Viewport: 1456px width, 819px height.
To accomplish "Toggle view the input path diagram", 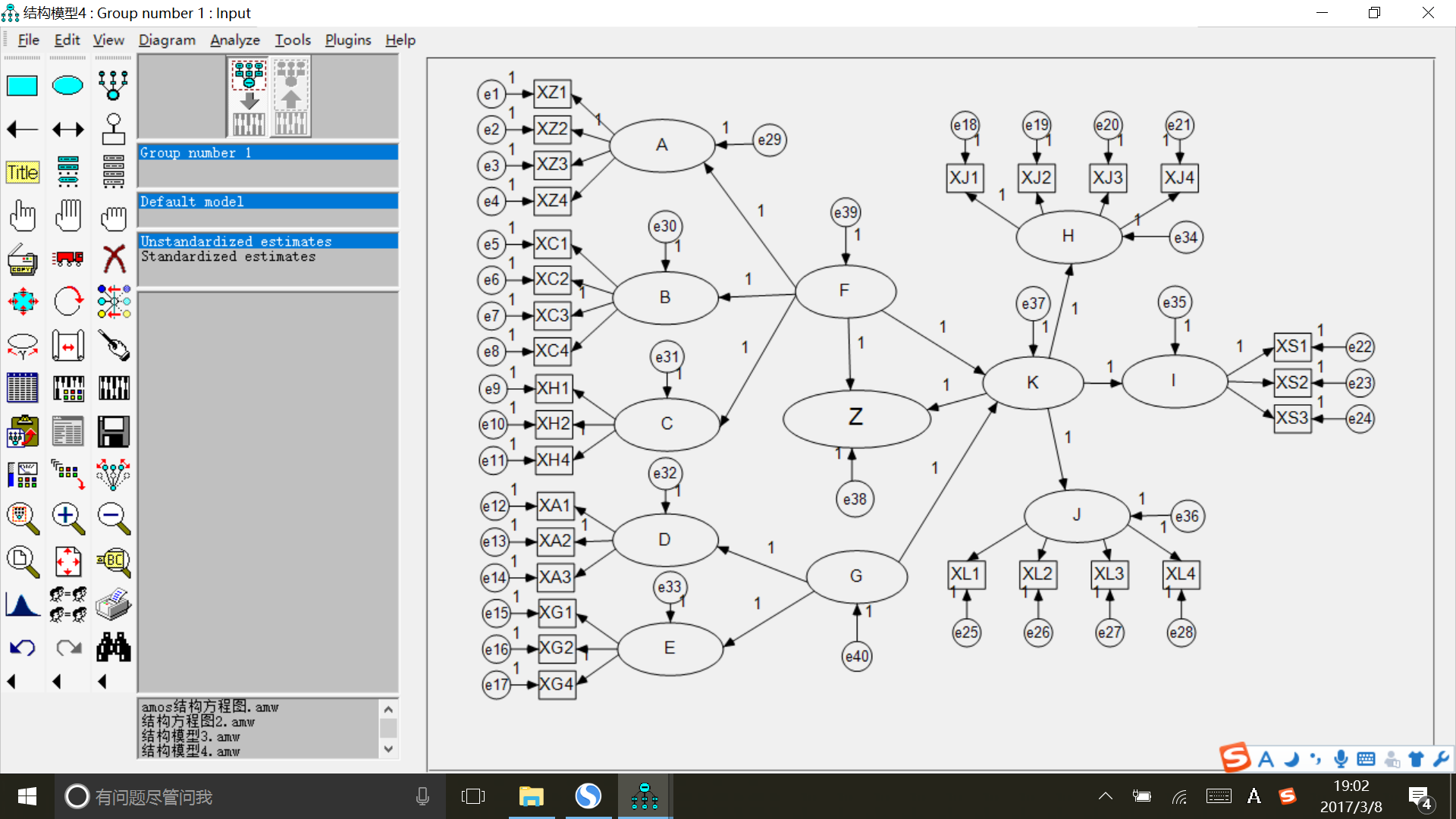I will (249, 97).
